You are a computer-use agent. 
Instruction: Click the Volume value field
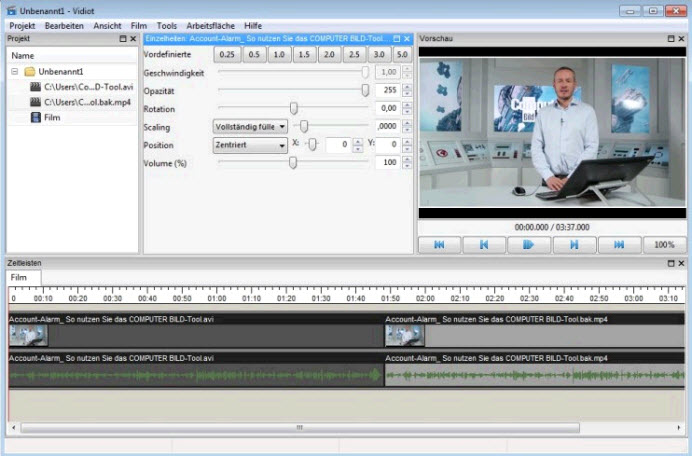387,162
